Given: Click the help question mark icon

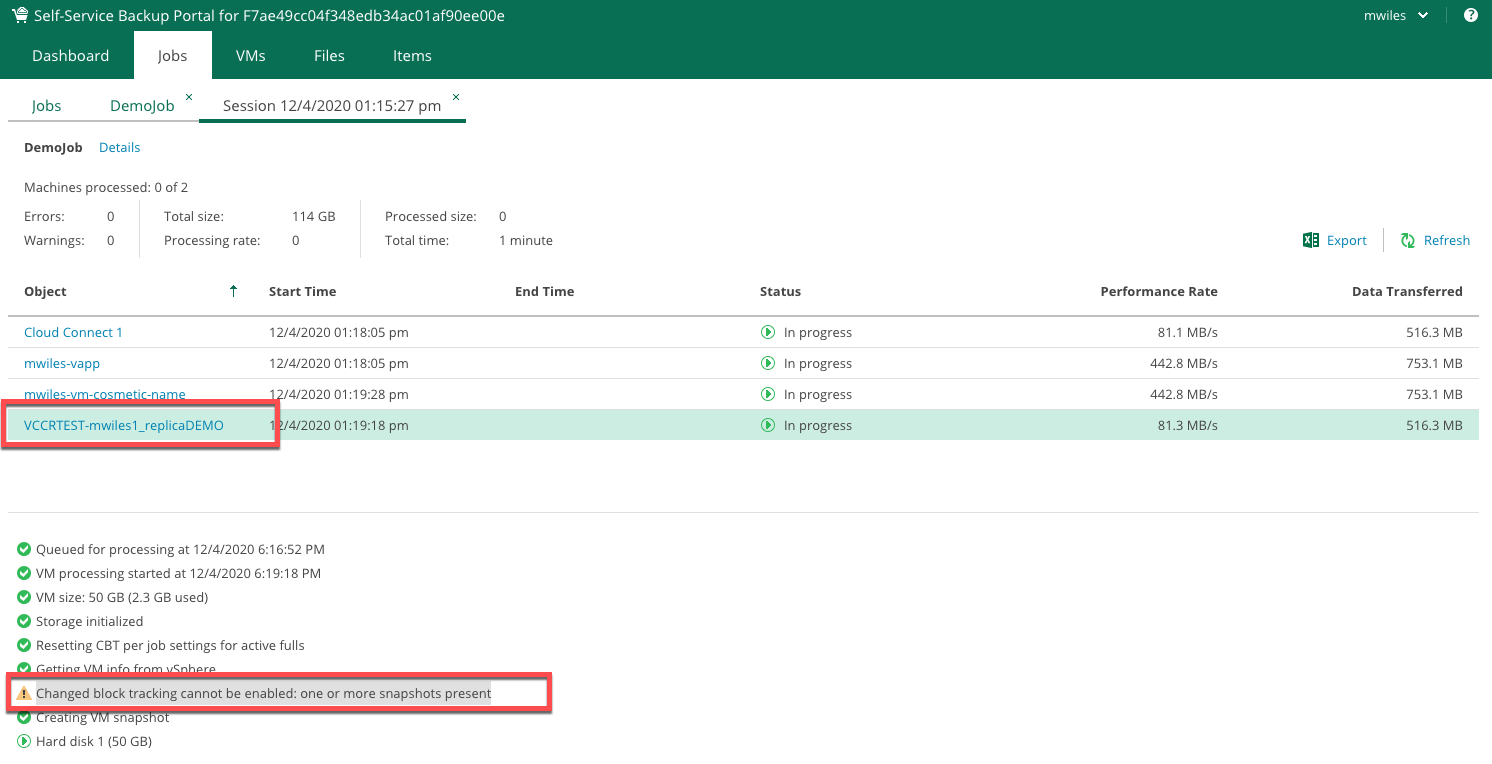Looking at the screenshot, I should (x=1471, y=15).
